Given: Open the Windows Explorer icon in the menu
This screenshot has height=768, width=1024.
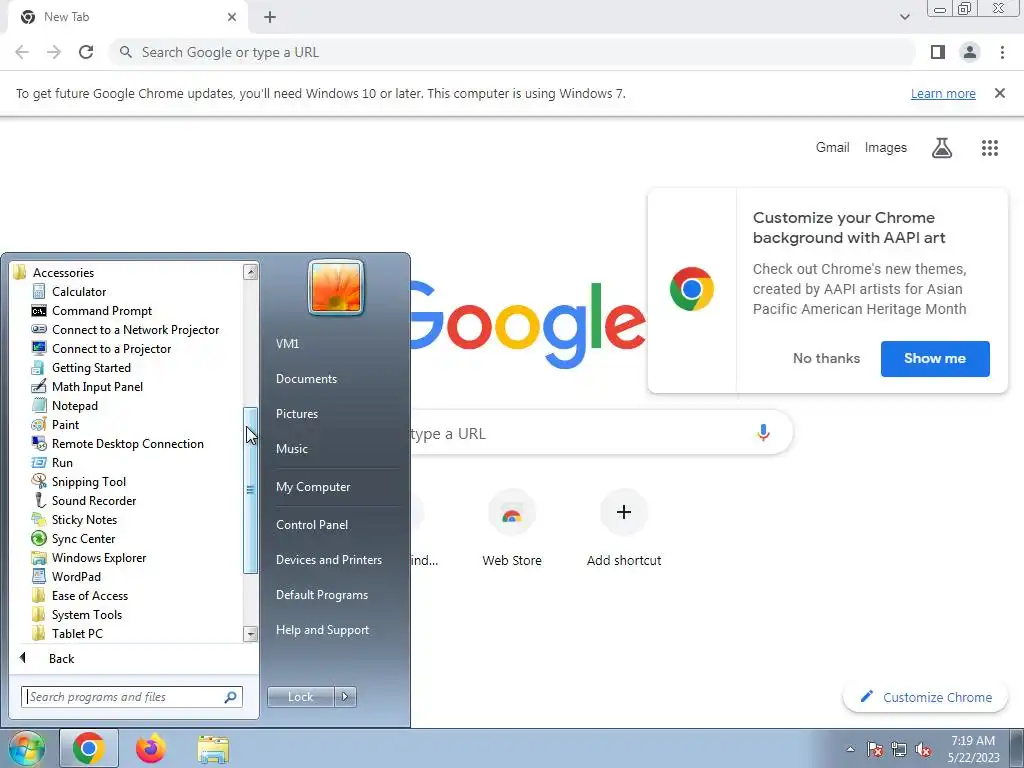Looking at the screenshot, I should [x=39, y=558].
